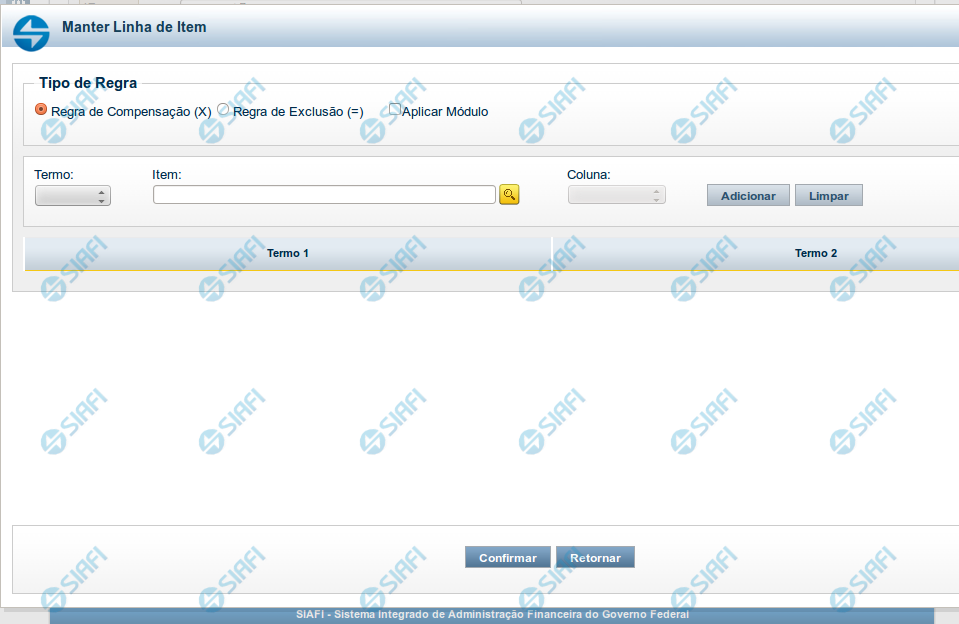This screenshot has height=624, width=959.
Task: Click the SIAFI logo icon in the header
Action: pyautogui.click(x=31, y=32)
